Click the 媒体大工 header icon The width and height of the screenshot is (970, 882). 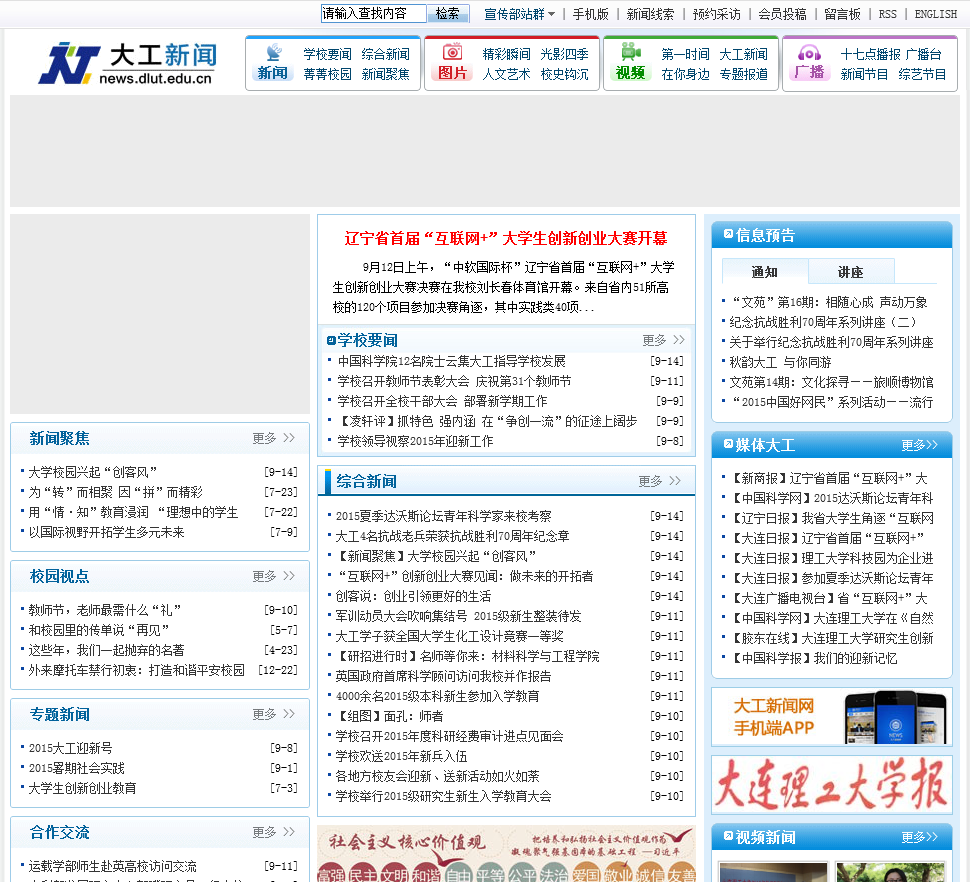click(x=728, y=443)
